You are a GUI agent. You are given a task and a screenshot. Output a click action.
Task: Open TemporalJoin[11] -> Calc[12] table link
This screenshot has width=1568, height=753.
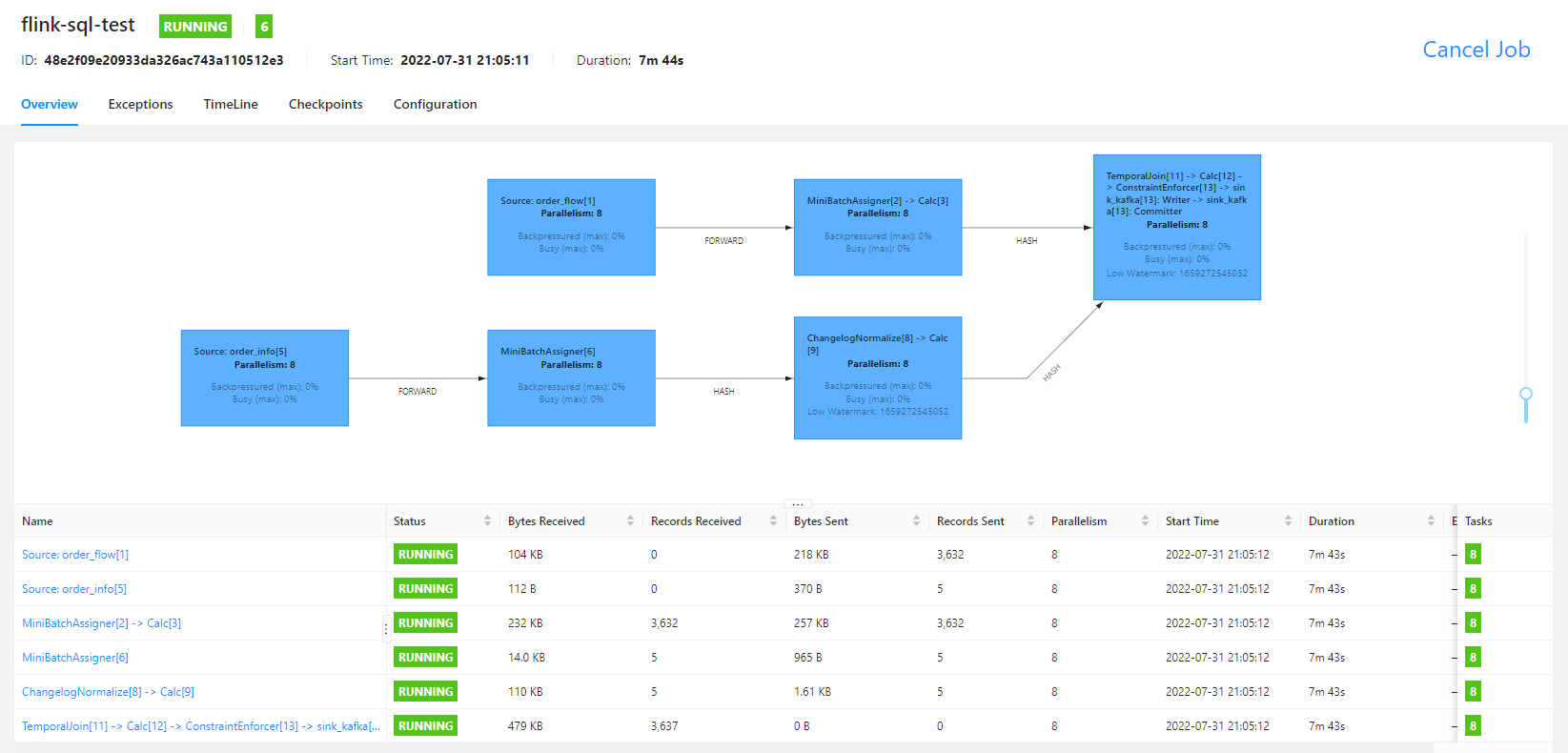(201, 726)
